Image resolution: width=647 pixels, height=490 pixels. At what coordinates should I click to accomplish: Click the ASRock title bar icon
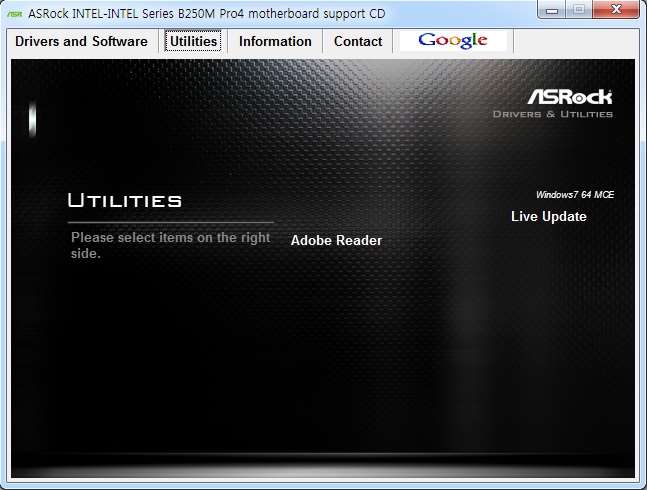[x=15, y=14]
